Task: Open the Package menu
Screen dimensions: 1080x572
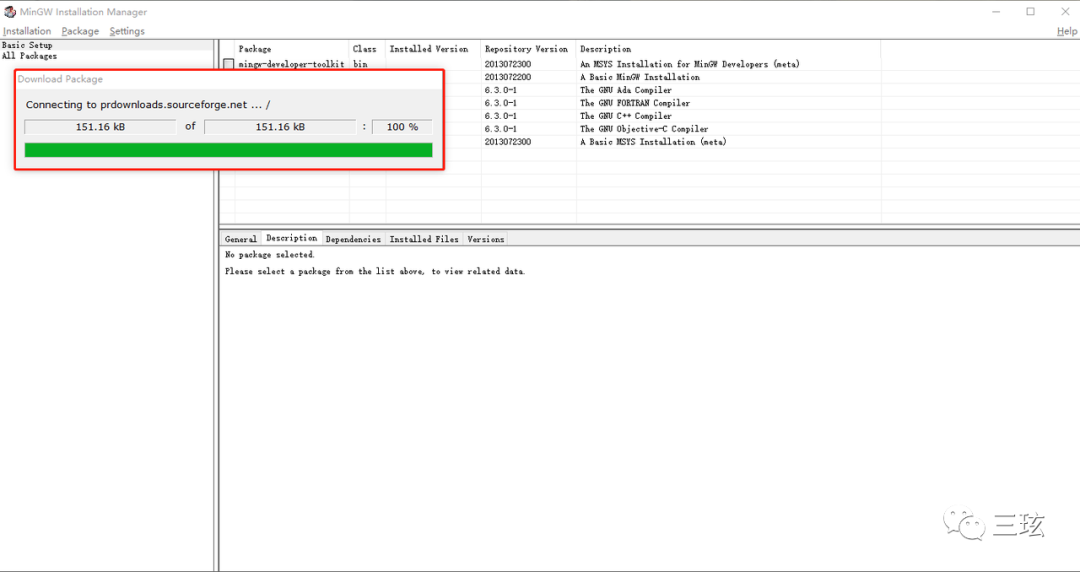Action: (x=80, y=31)
